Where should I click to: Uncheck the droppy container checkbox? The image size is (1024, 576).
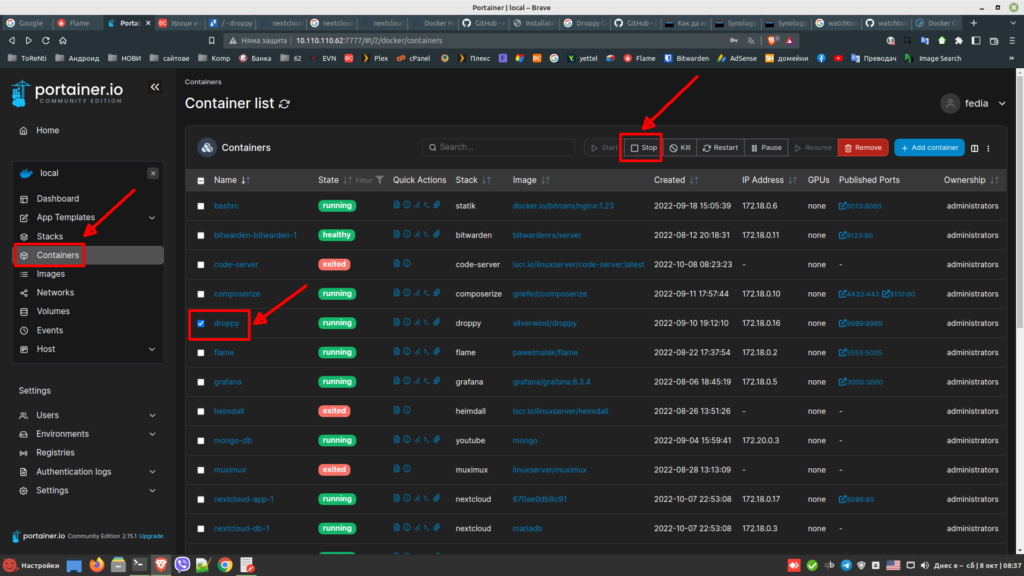point(200,323)
